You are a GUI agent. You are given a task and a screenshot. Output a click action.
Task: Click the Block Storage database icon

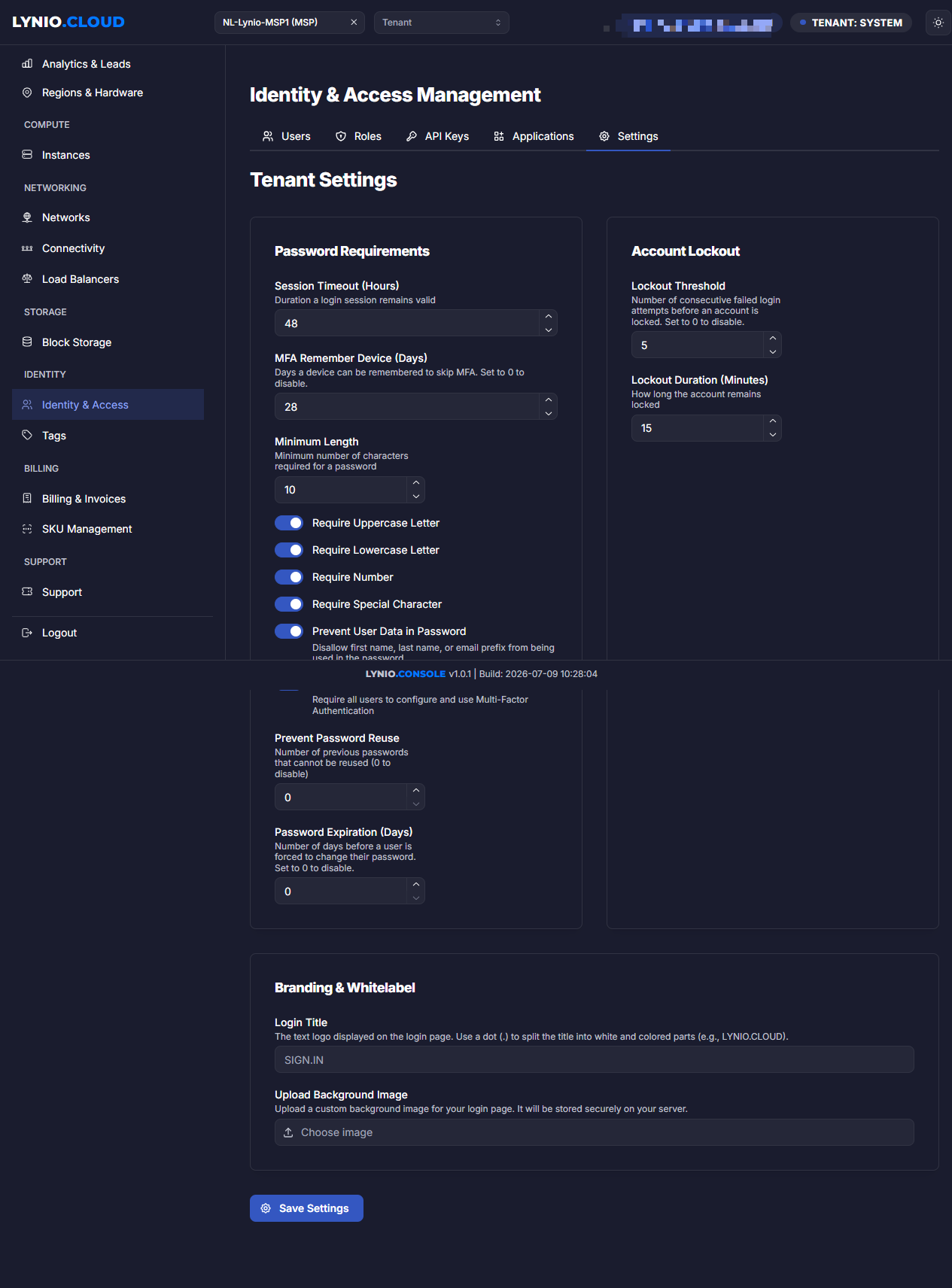point(27,342)
